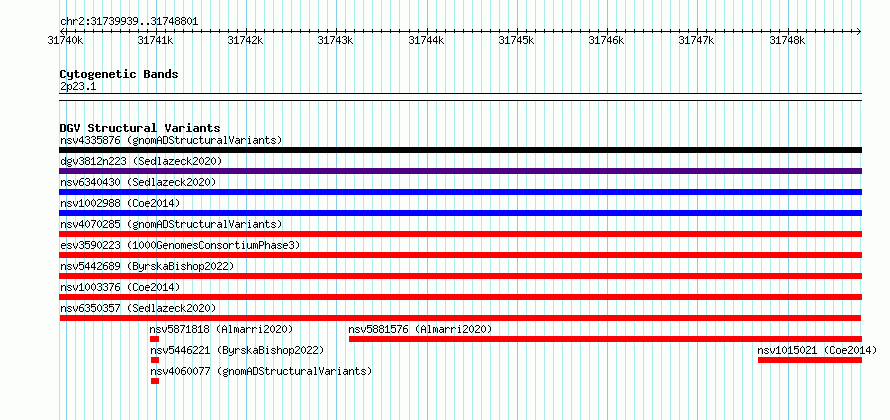890x420 pixels.
Task: Click the nsv1015021 red variant bar
Action: coord(810,360)
